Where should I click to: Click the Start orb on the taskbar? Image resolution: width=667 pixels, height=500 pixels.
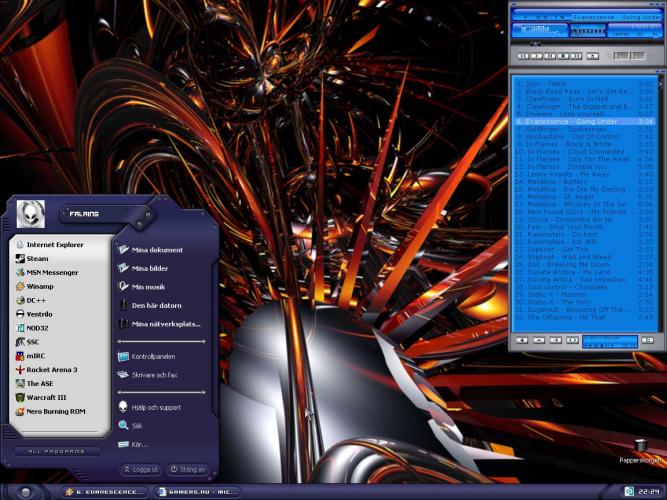point(25,492)
